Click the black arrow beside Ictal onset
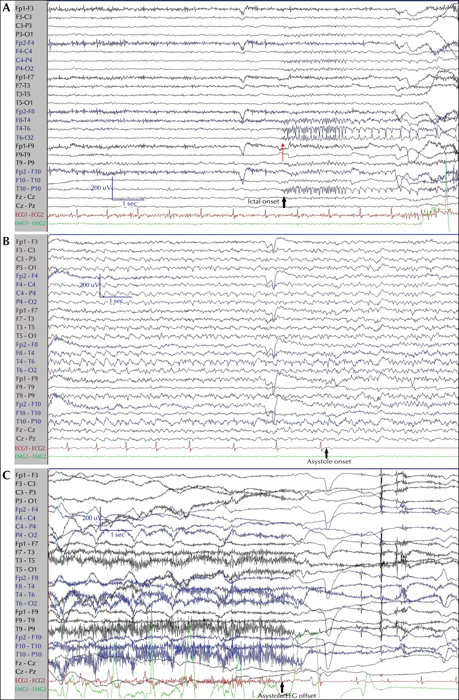The height and width of the screenshot is (700, 459). [x=284, y=202]
